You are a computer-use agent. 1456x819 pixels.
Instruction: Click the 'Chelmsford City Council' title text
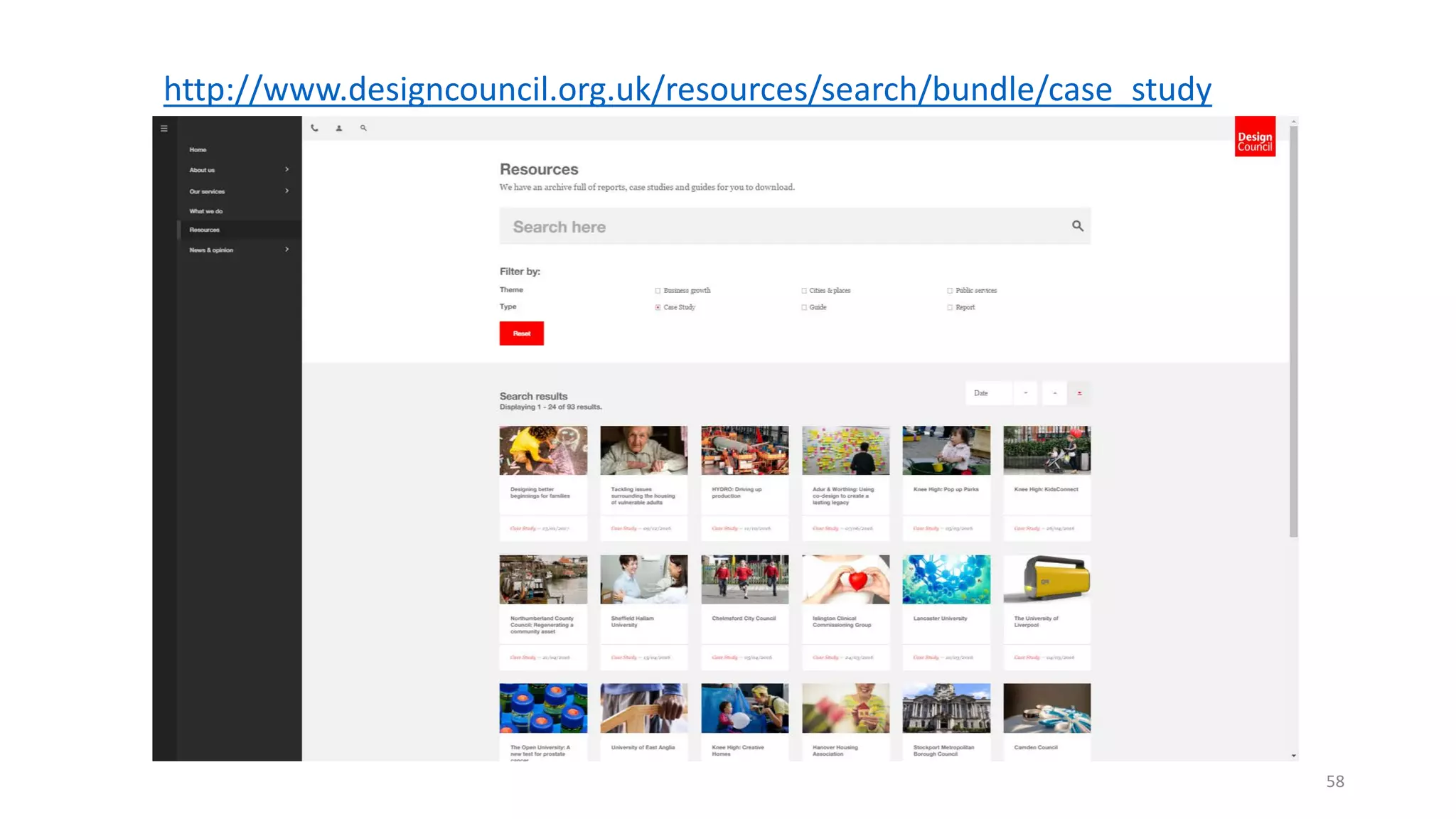click(744, 619)
